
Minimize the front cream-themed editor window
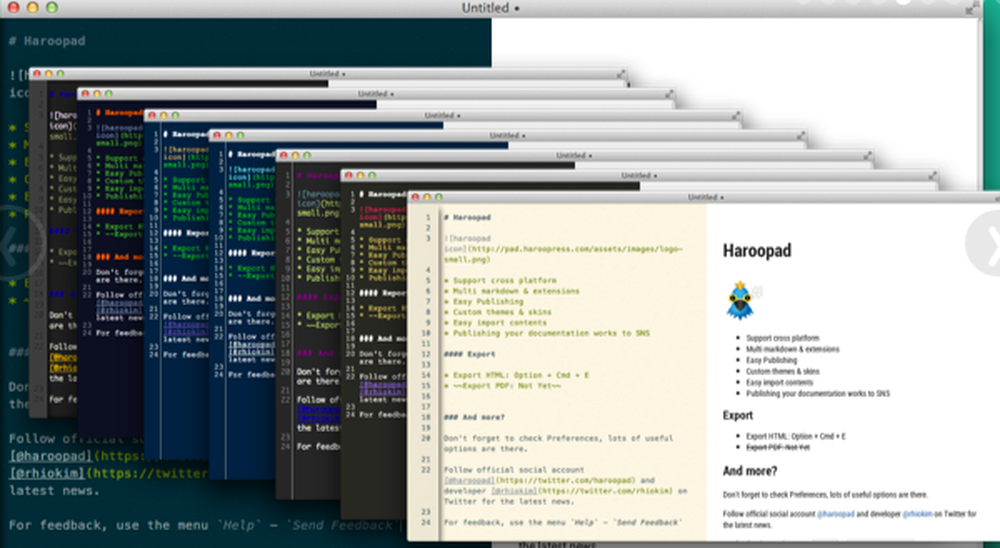pos(427,197)
